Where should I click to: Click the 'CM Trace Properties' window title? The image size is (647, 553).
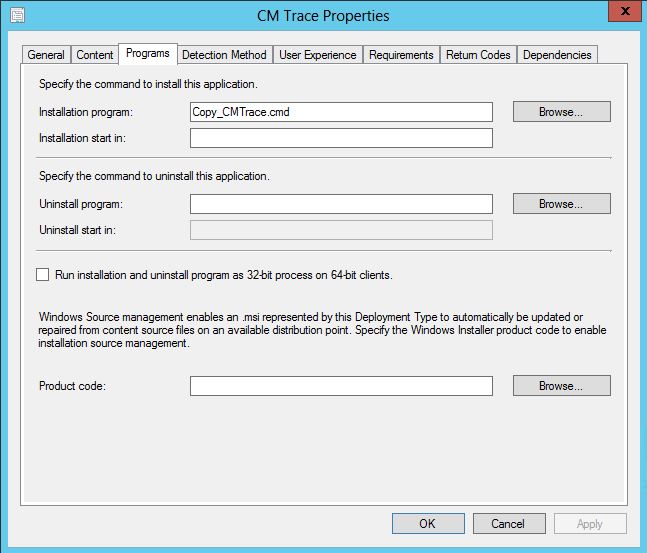pos(323,16)
